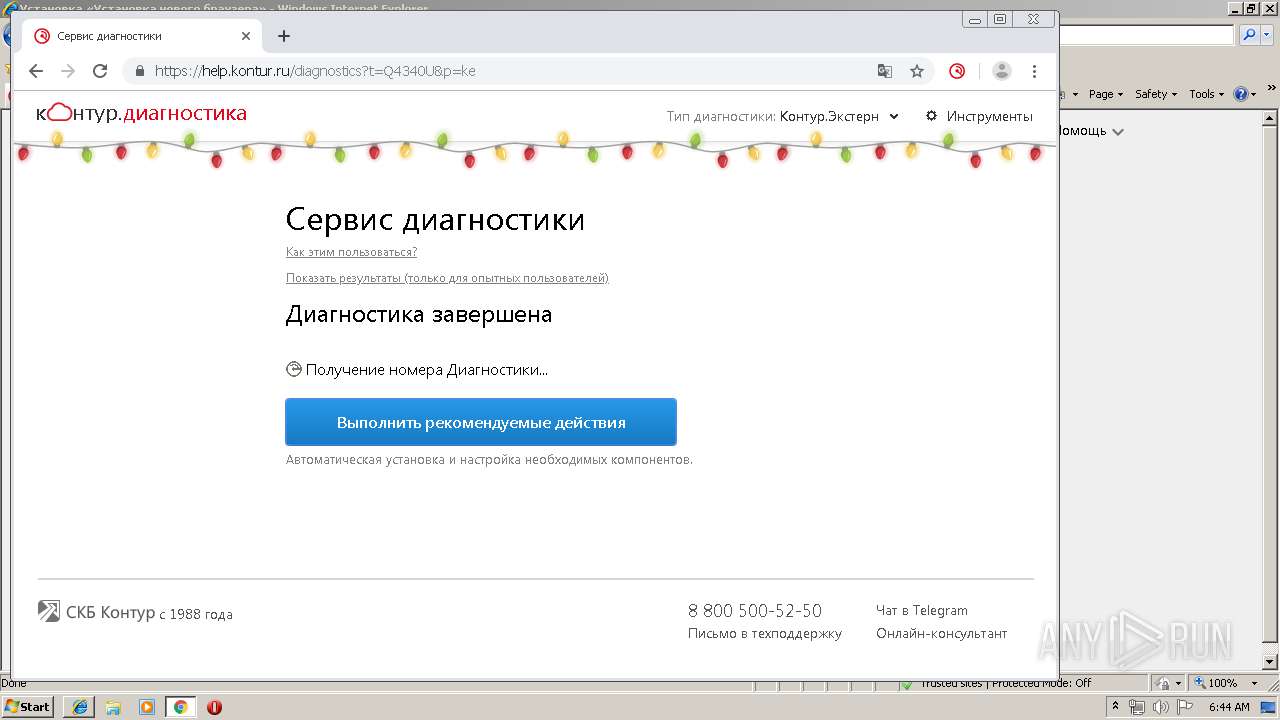Click the СКБ Контур footer logo

click(x=96, y=612)
